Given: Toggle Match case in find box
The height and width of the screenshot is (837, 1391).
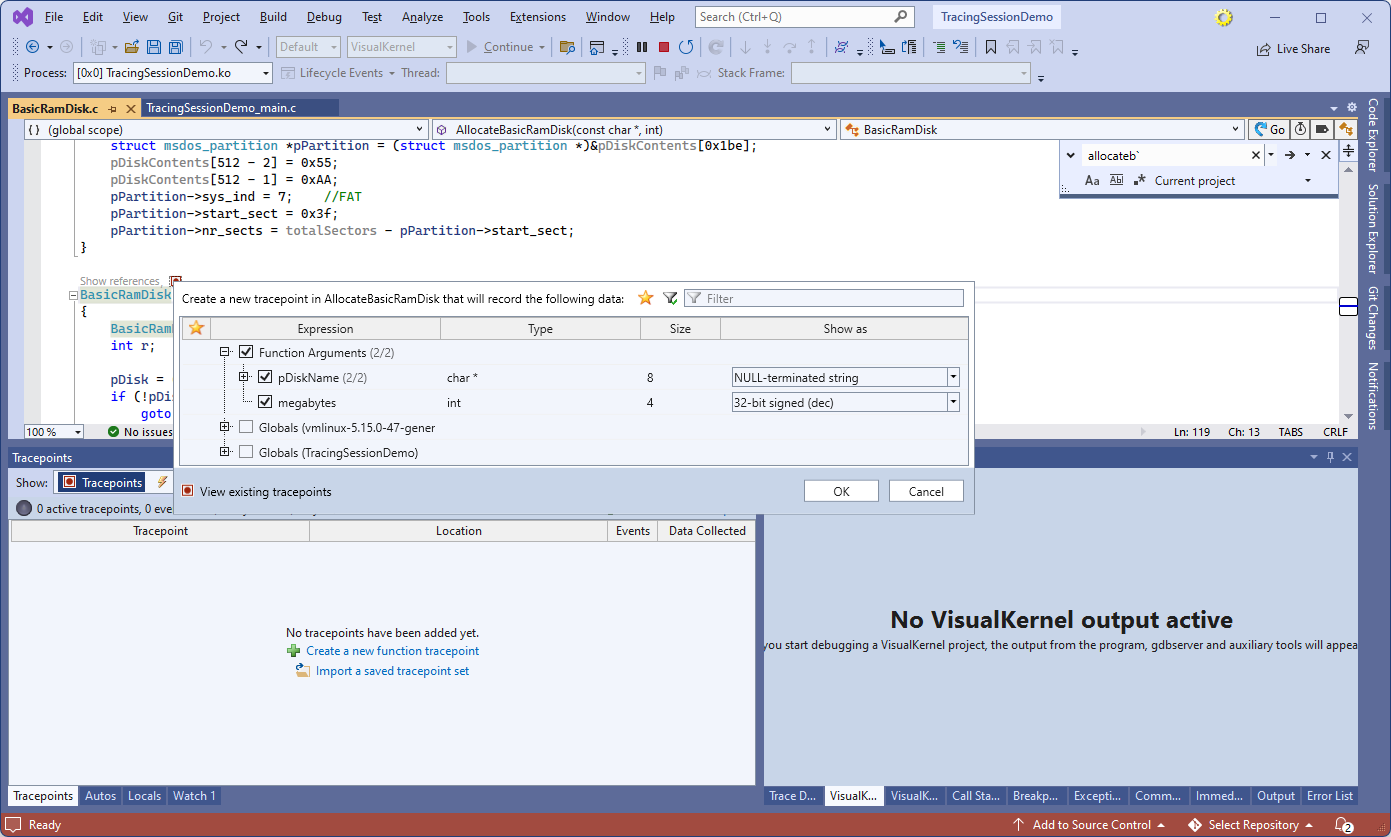Looking at the screenshot, I should point(1092,181).
